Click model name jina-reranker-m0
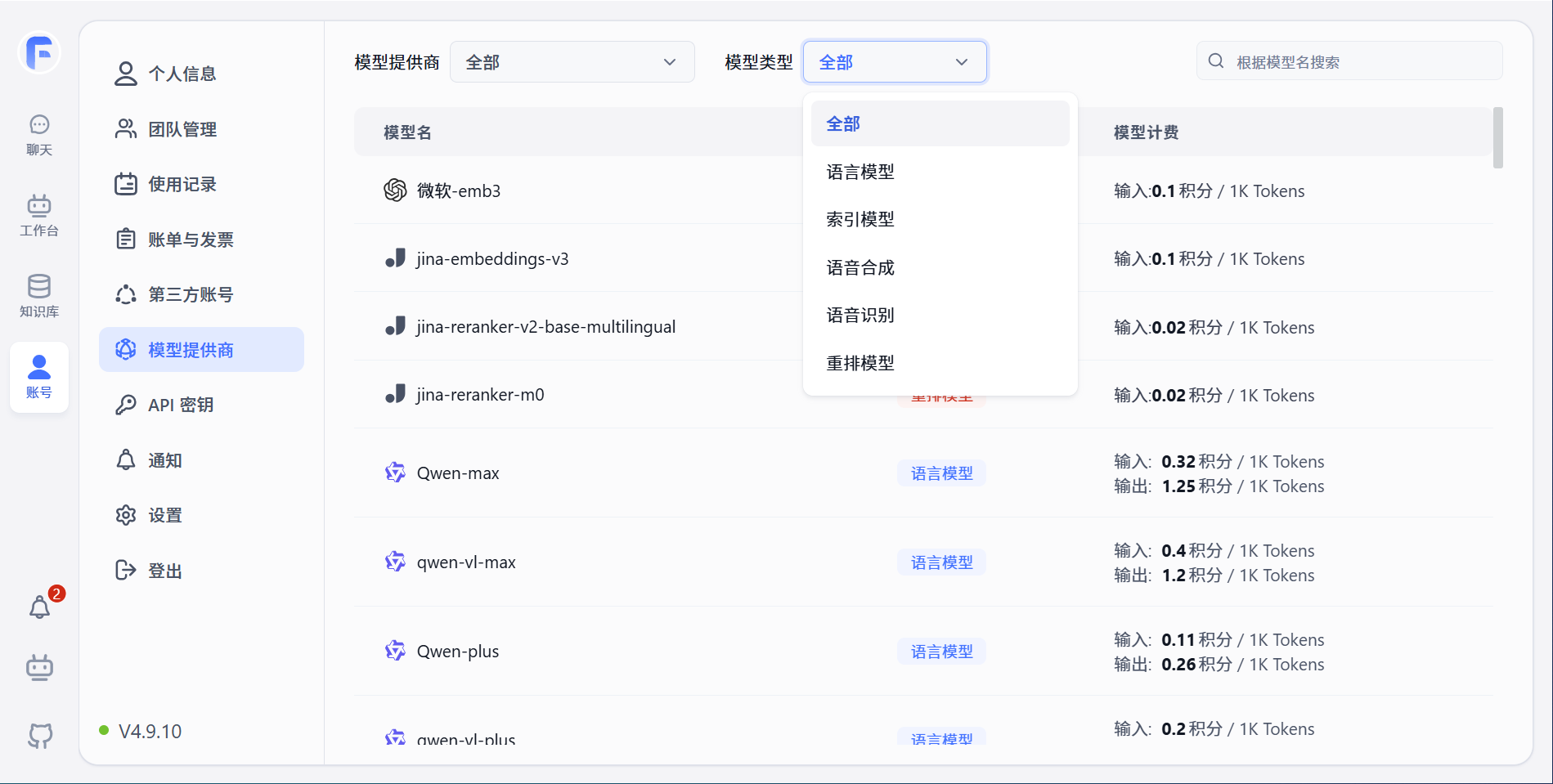The image size is (1553, 784). (480, 394)
